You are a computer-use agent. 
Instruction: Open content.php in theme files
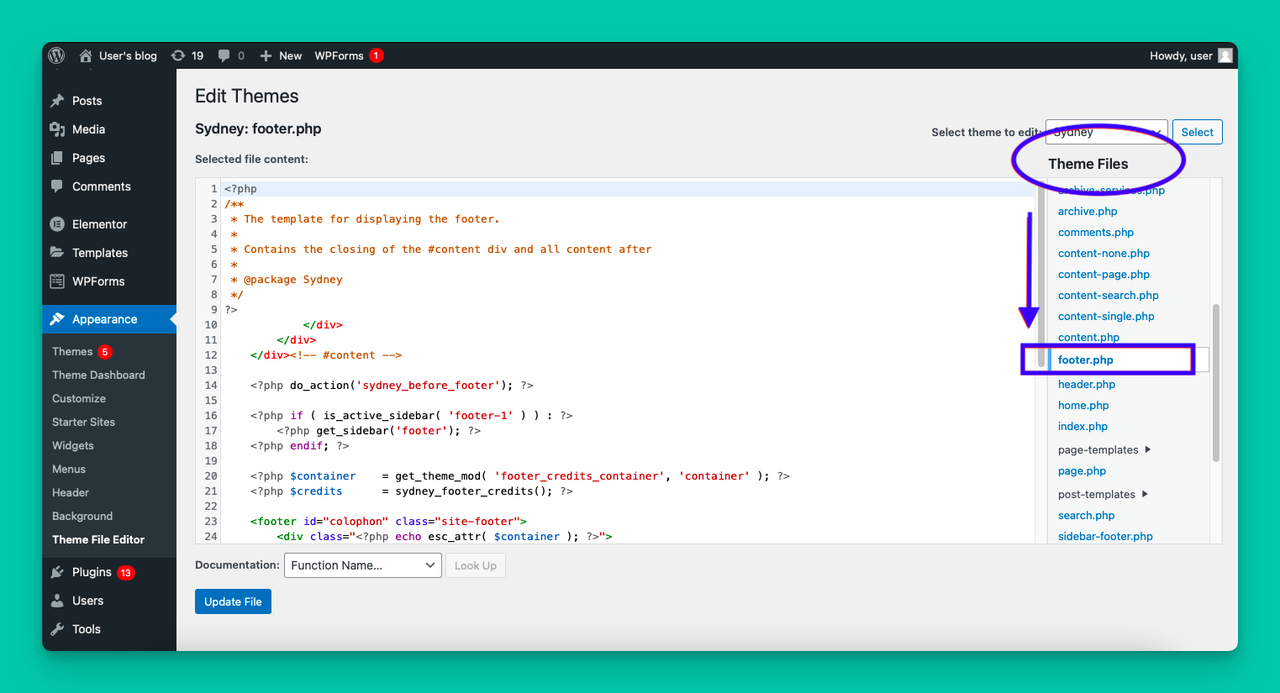click(x=1089, y=337)
